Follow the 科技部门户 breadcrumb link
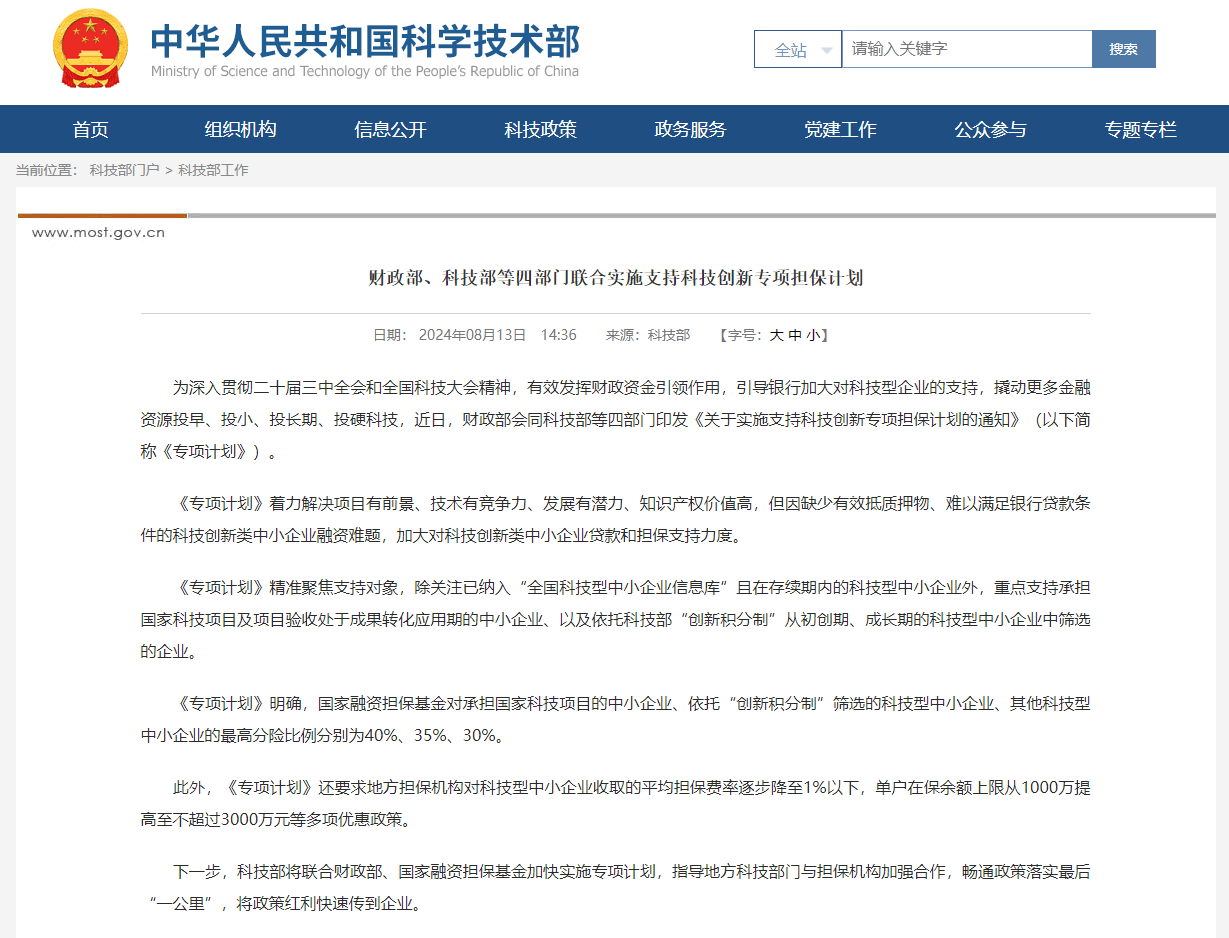The image size is (1229, 938). pos(124,170)
